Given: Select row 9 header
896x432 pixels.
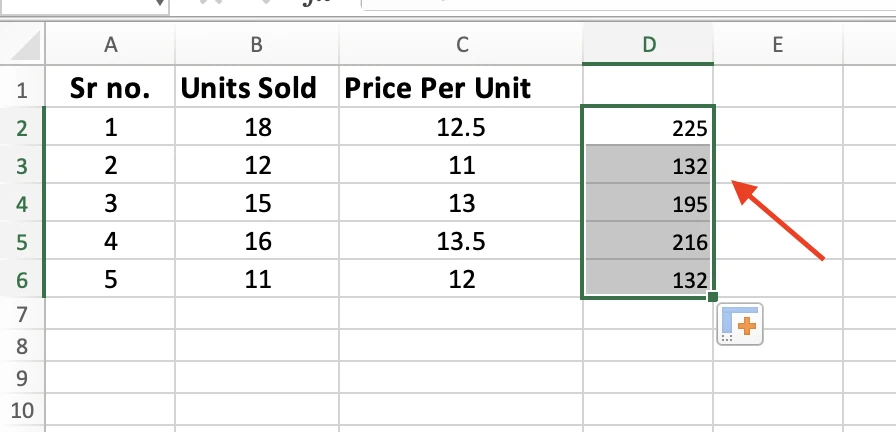Looking at the screenshot, I should (x=22, y=378).
